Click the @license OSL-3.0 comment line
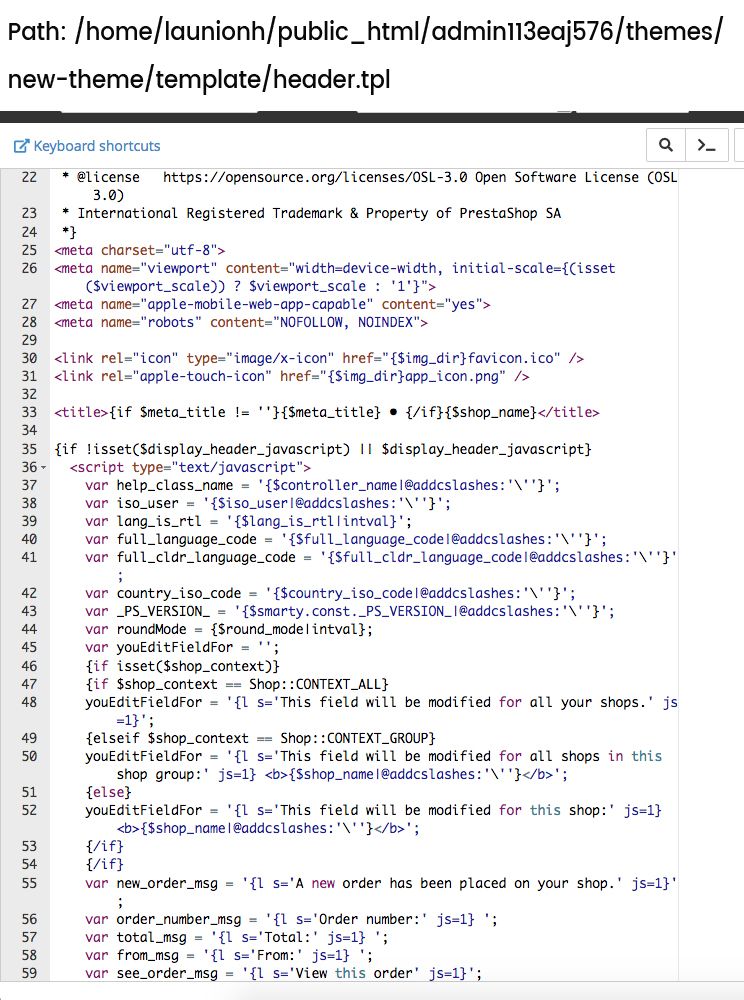 (x=370, y=186)
